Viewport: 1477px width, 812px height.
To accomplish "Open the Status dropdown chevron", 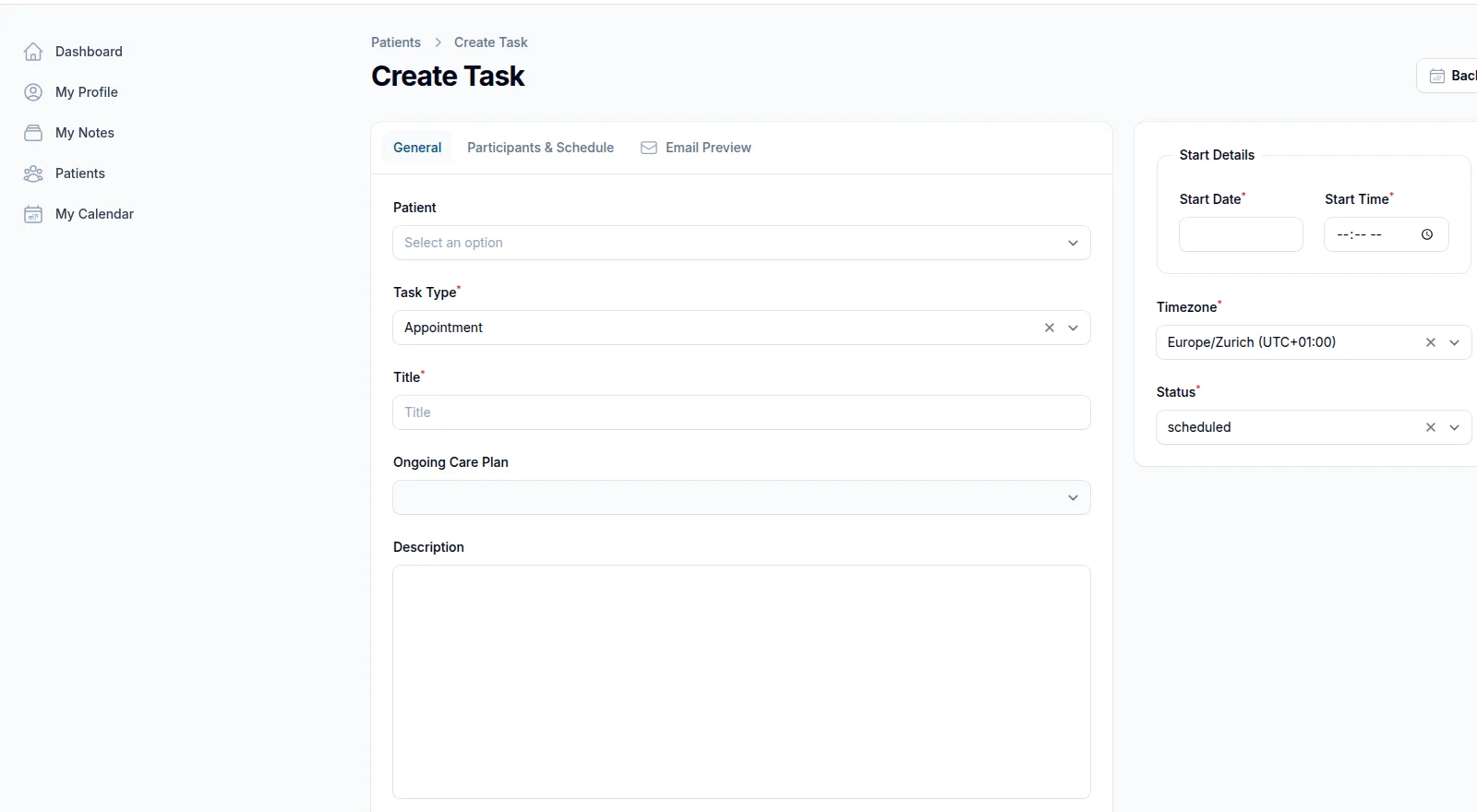I will pos(1455,427).
